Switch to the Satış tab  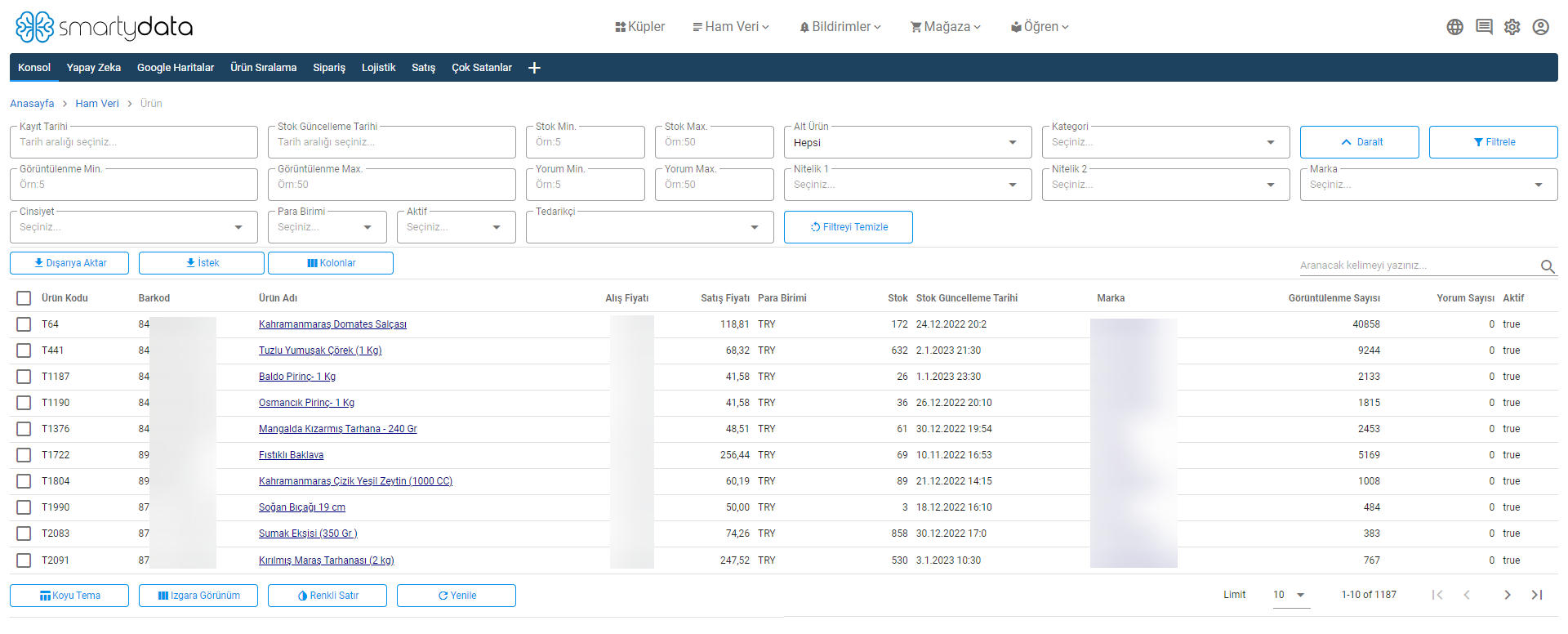pyautogui.click(x=423, y=68)
